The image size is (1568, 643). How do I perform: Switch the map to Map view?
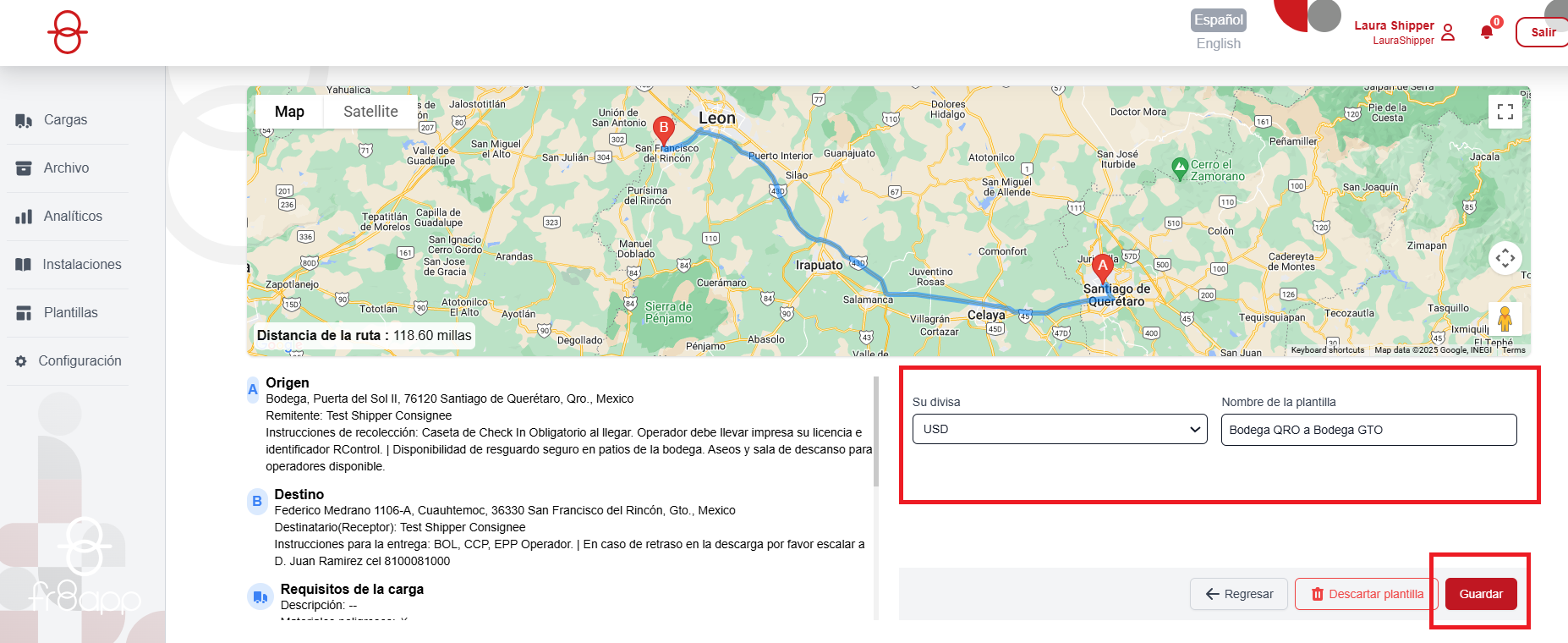(x=289, y=112)
